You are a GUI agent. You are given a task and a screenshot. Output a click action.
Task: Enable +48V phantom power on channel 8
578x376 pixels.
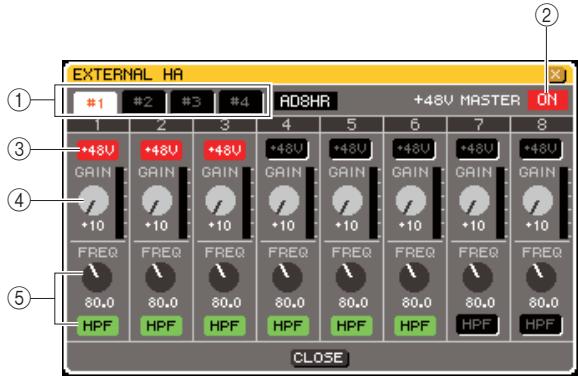(x=541, y=149)
